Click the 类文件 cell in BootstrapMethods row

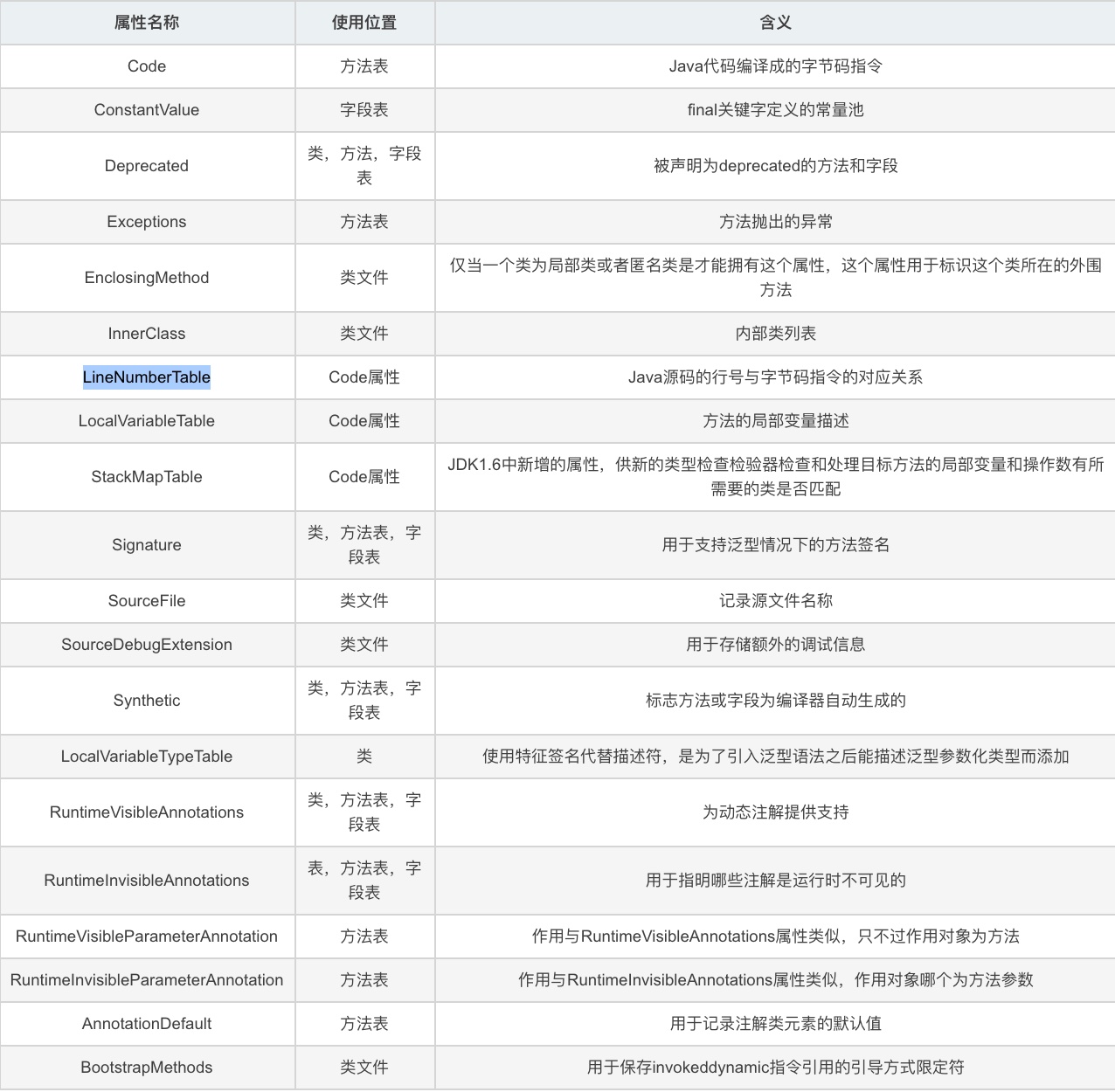pyautogui.click(x=364, y=1068)
